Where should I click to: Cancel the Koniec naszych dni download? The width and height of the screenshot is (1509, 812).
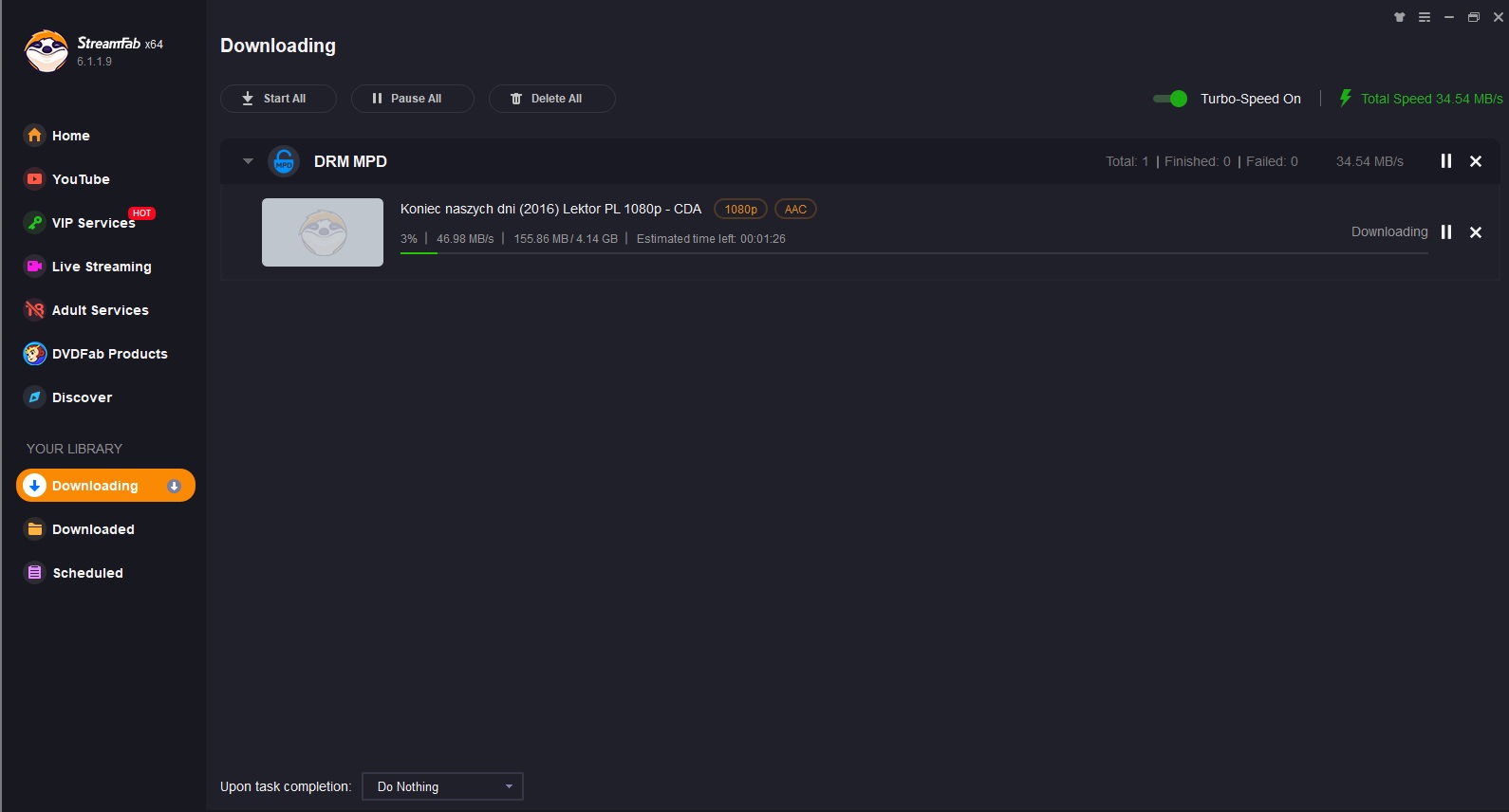(x=1476, y=232)
